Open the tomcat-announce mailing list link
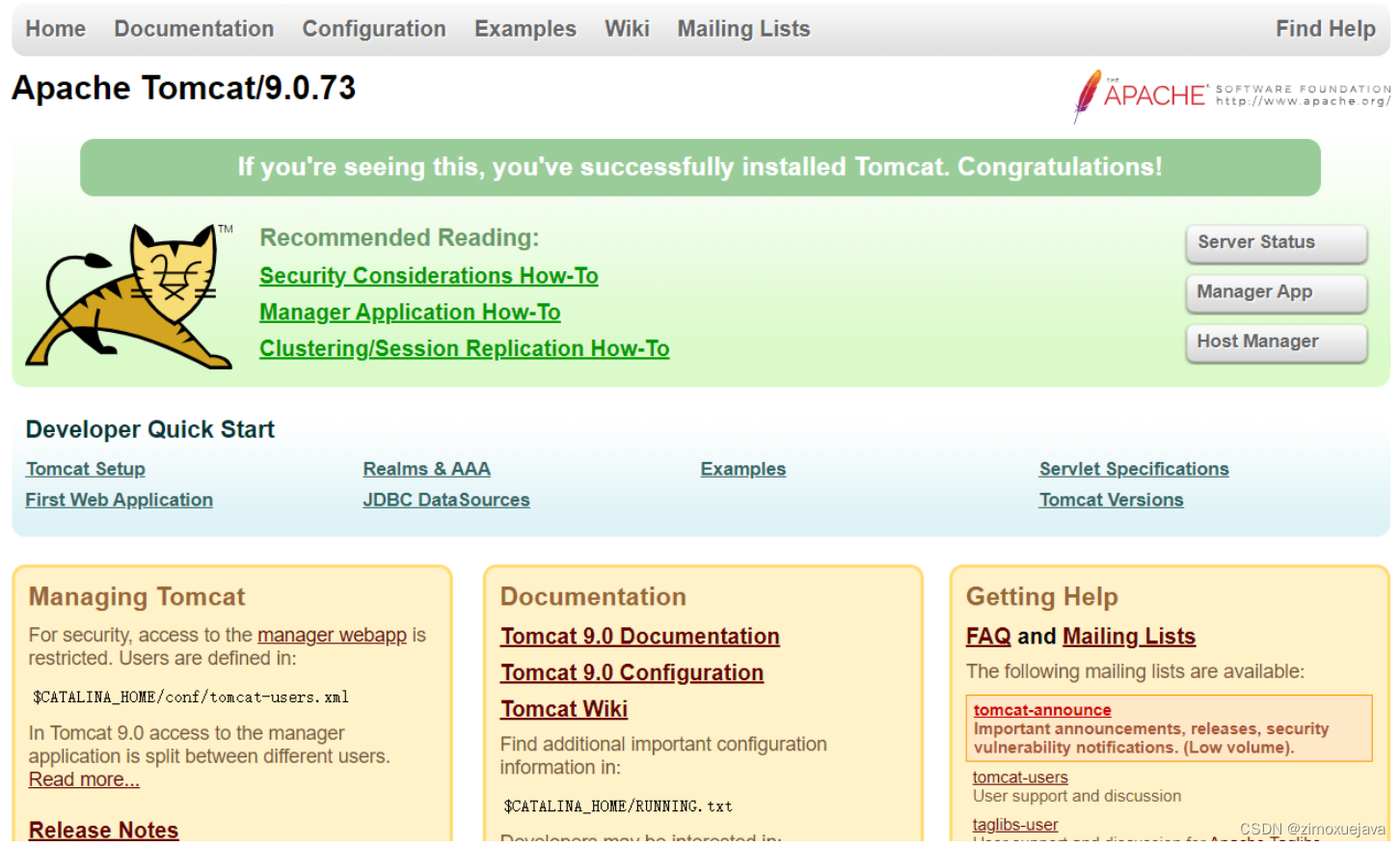Viewport: 1400px width, 847px height. (1042, 710)
